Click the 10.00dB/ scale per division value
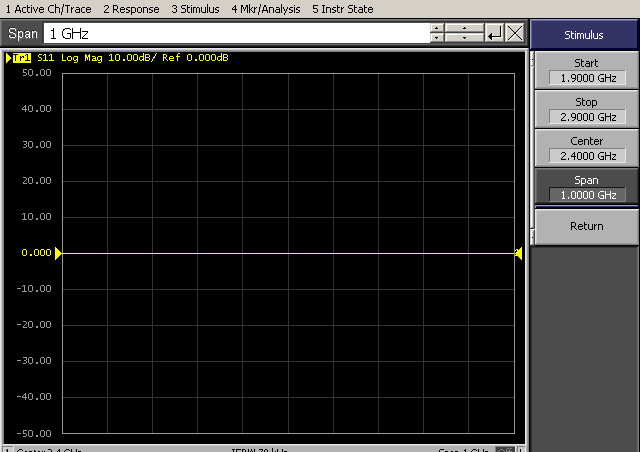This screenshot has width=640, height=452. 132,58
